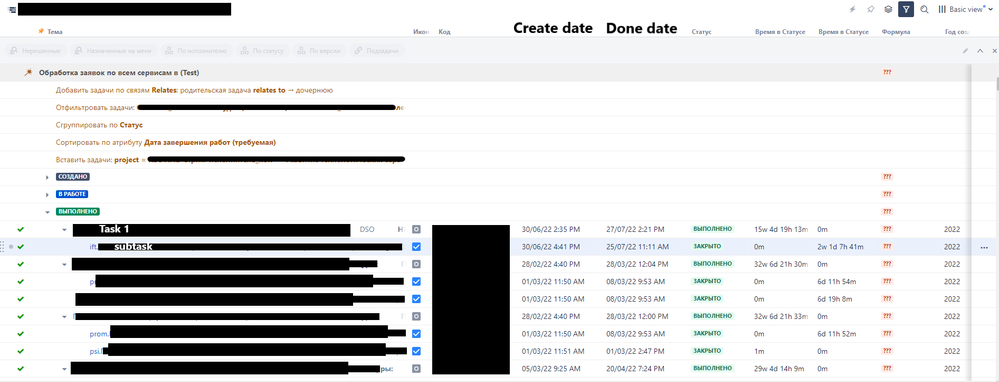Click the 20/04/22 7:24 PM done date cell
Screen dimensions: 999x382
tap(635, 369)
